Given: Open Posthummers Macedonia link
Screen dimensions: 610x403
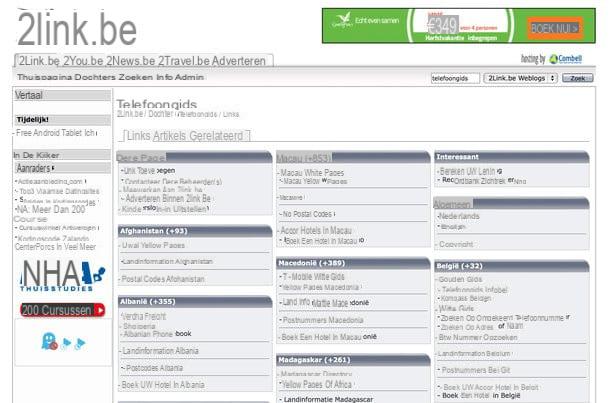Looking at the screenshot, I should coord(323,320).
